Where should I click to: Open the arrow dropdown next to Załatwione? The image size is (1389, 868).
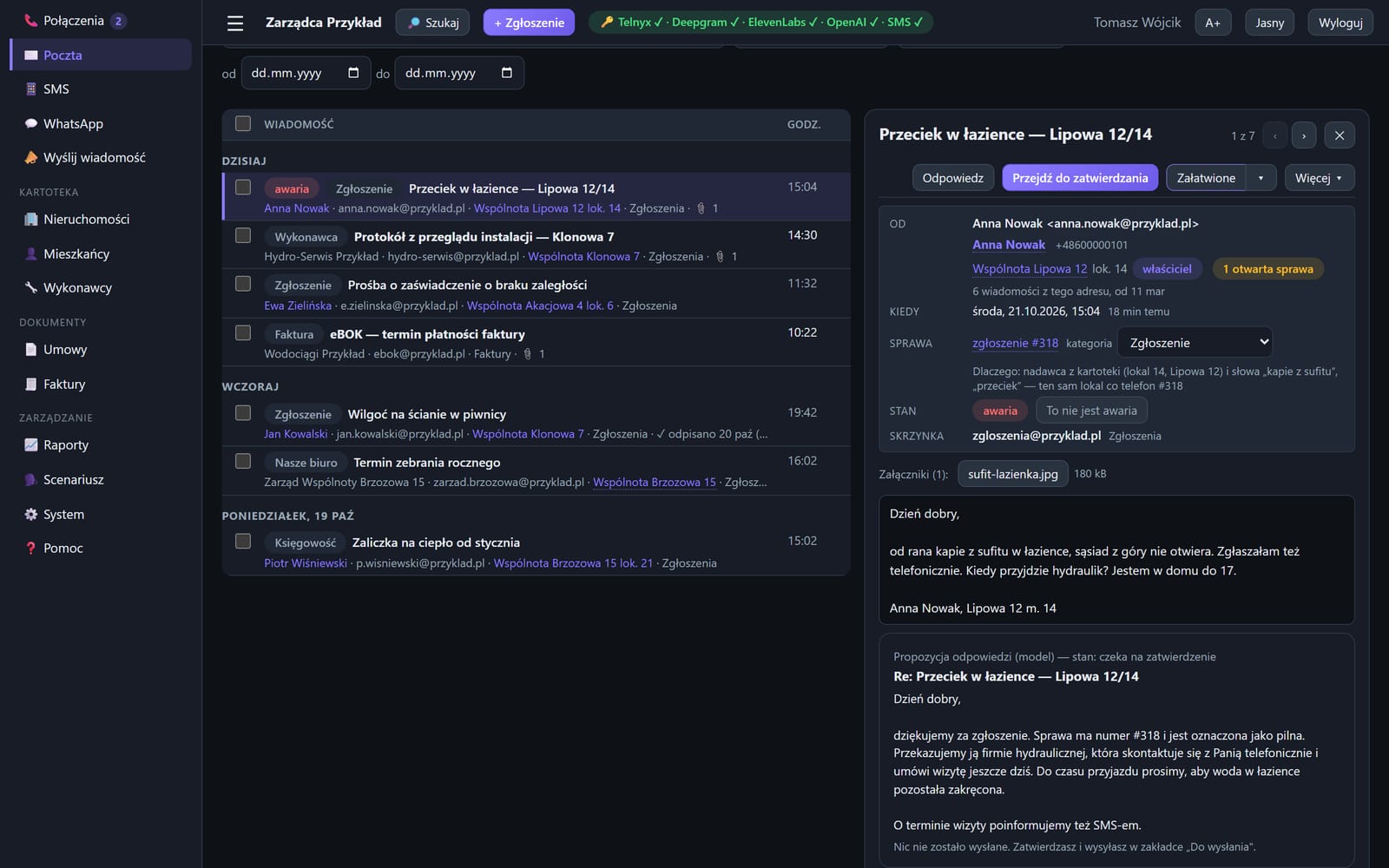click(1261, 178)
